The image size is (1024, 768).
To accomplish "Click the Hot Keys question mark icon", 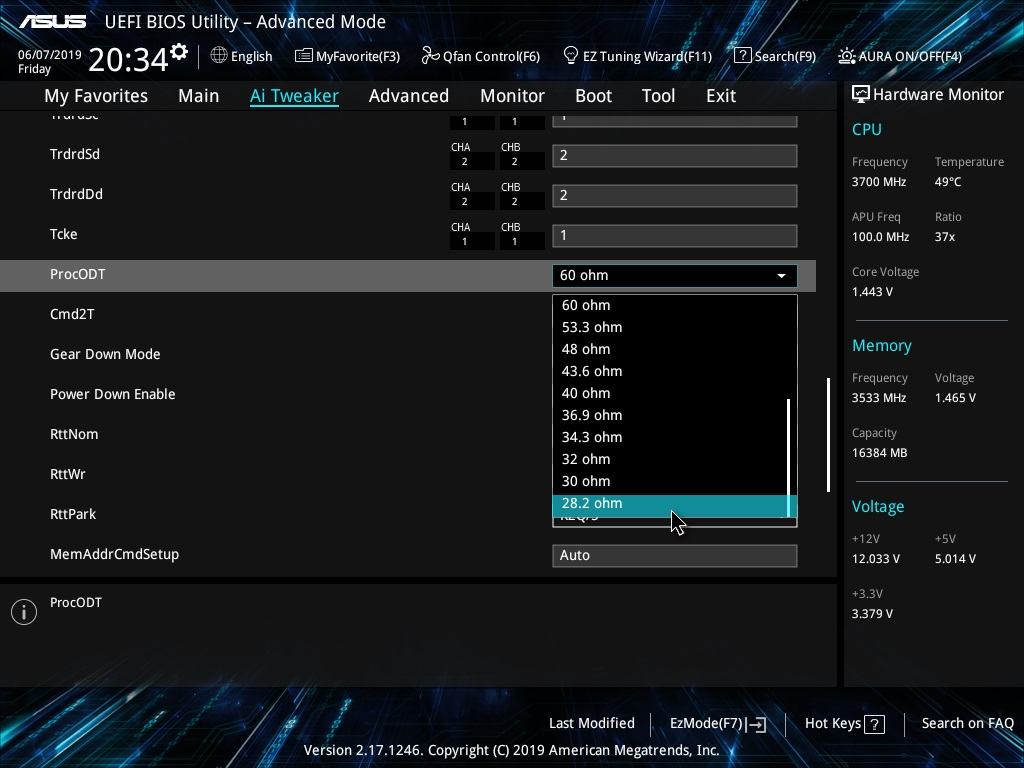I will point(874,724).
